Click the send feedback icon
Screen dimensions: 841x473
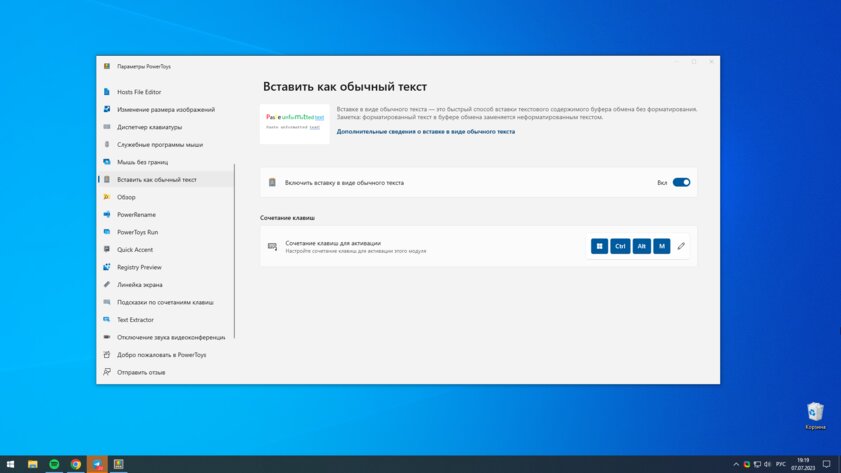pyautogui.click(x=107, y=372)
